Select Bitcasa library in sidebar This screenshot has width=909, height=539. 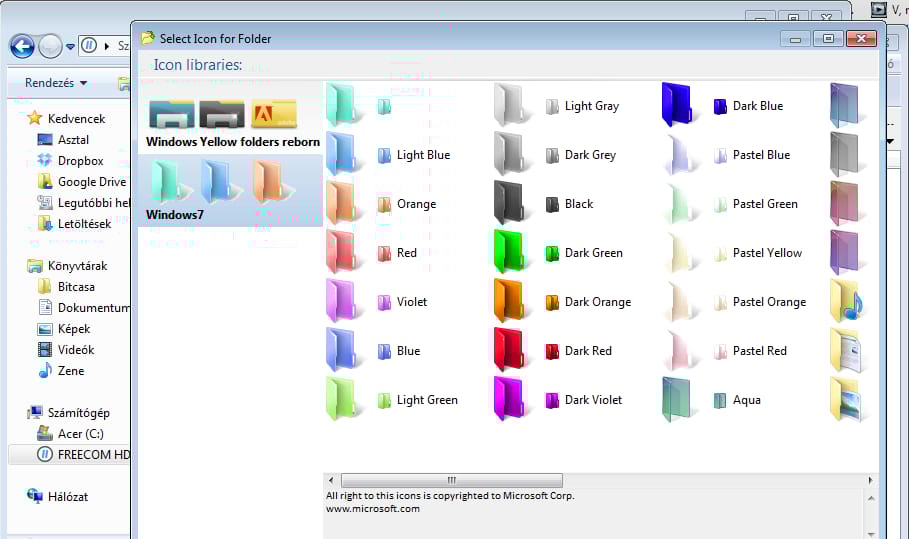66,287
